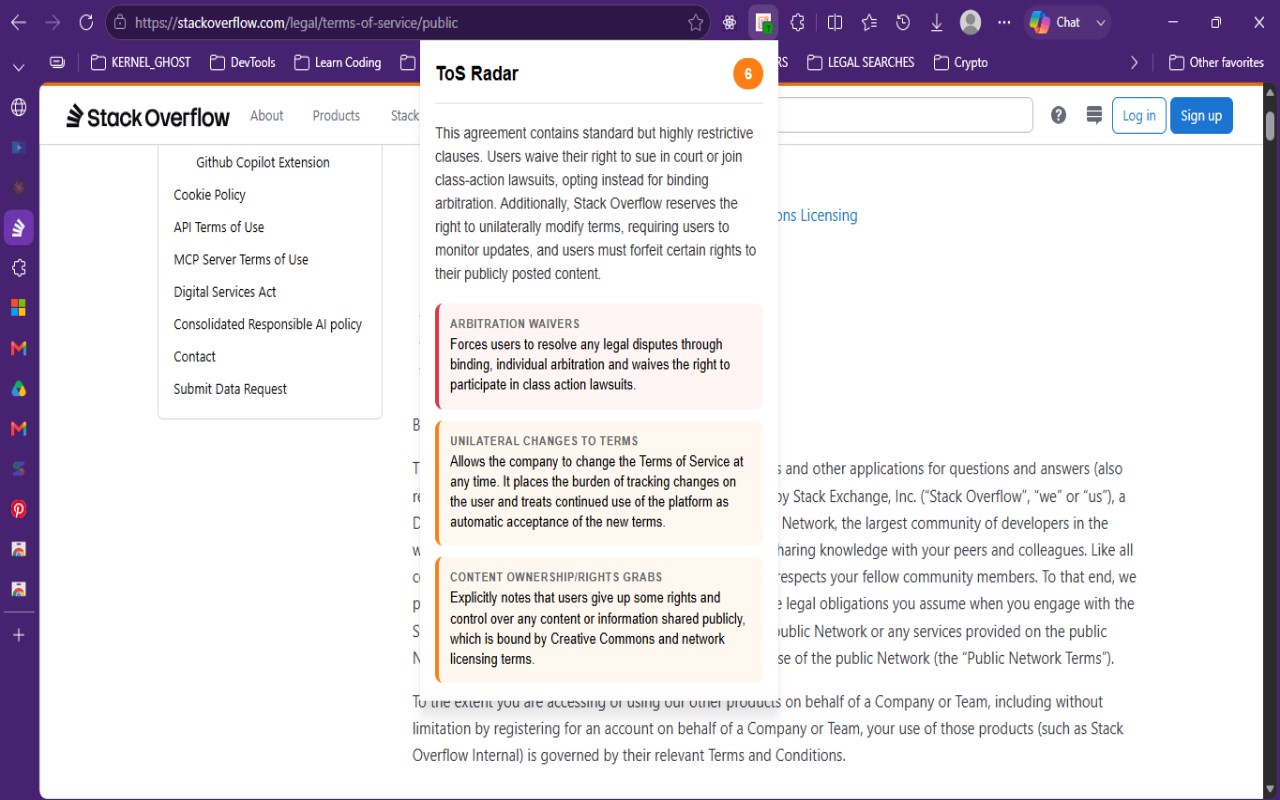
Task: Open the LEGAL SEARCHES favorites folder
Action: pyautogui.click(x=860, y=62)
